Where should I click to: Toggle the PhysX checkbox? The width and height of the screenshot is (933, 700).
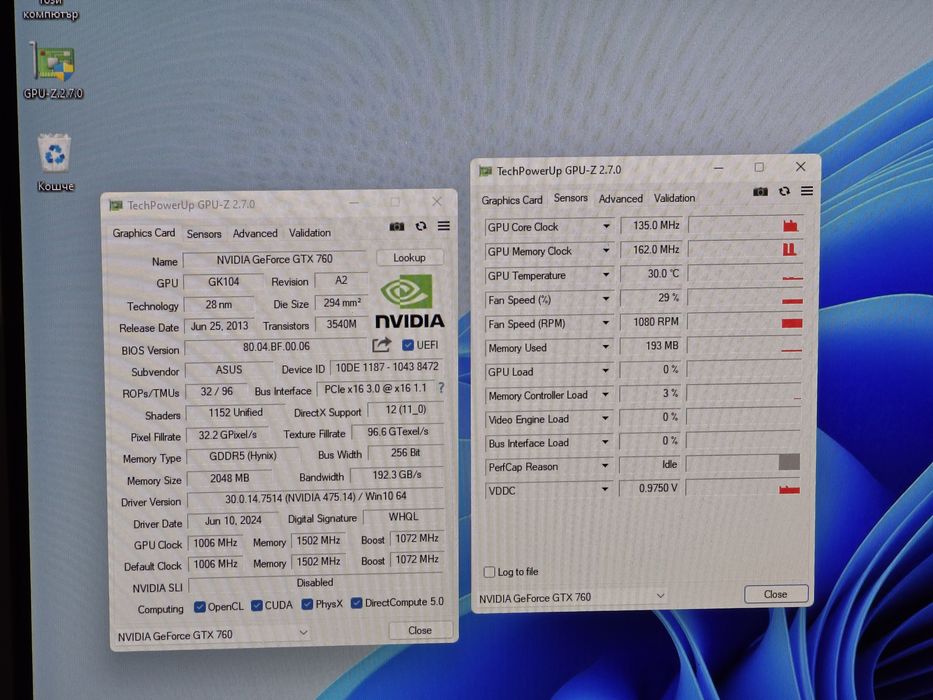click(x=307, y=604)
